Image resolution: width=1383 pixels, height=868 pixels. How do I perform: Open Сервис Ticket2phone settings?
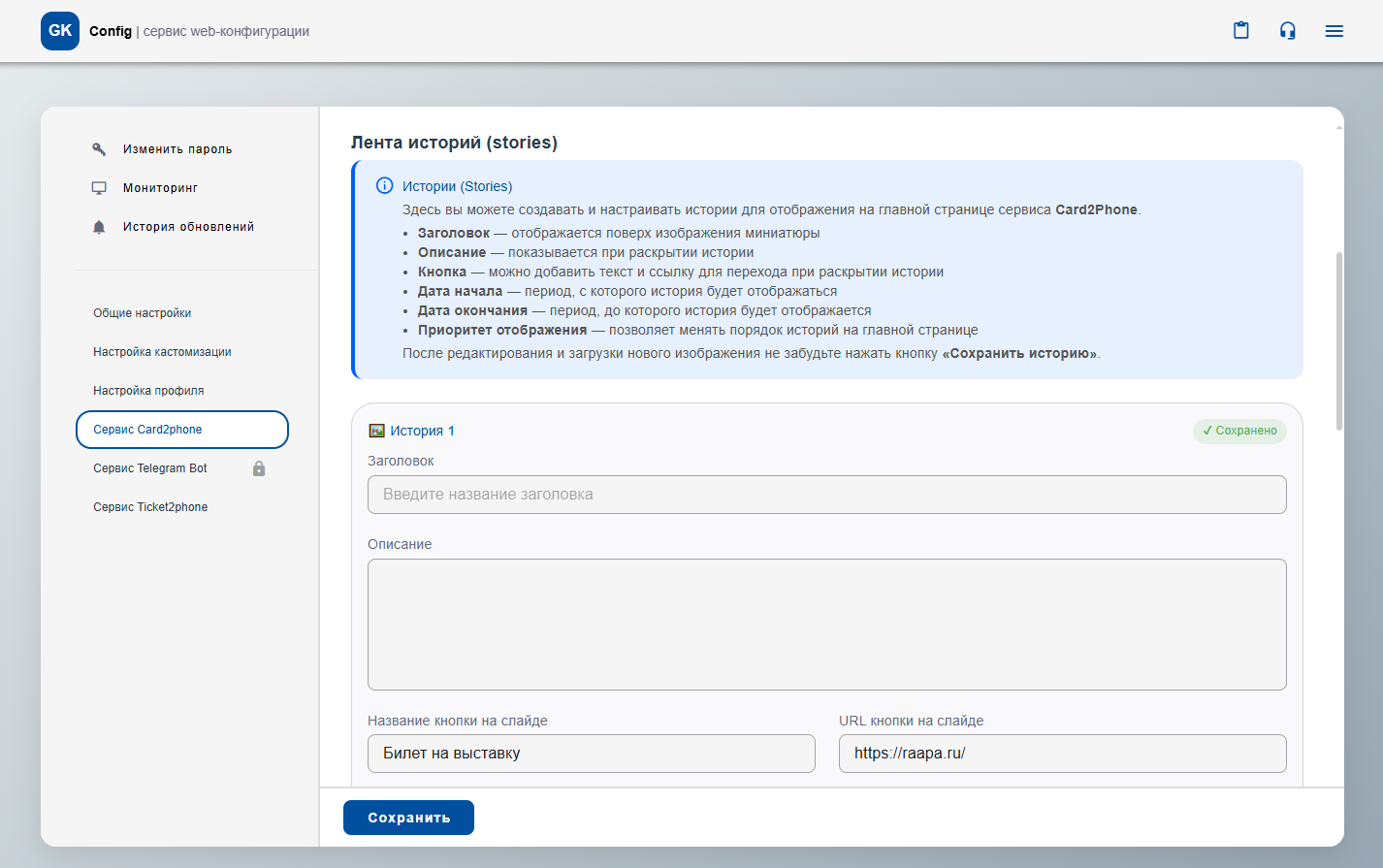pos(150,507)
